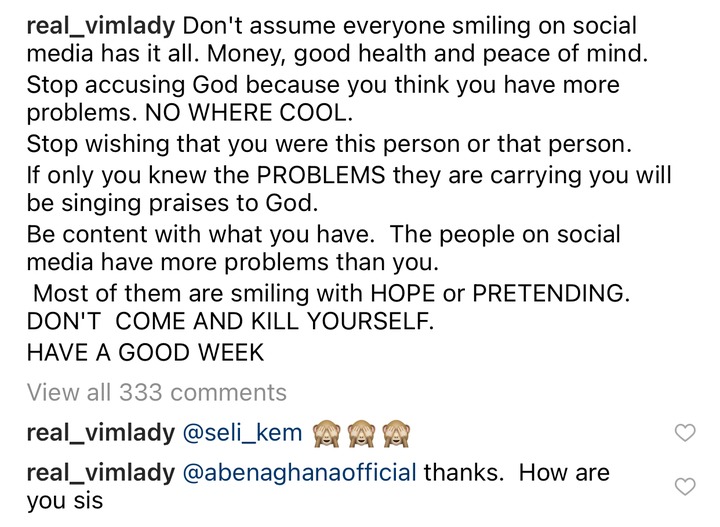Visit the @abenaghanaofficial mentioned profile

pyautogui.click(x=299, y=473)
